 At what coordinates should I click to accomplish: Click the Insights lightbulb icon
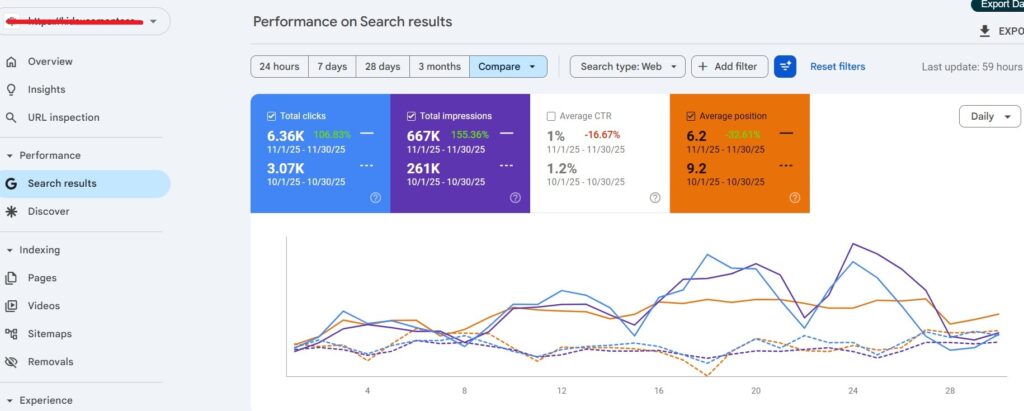(x=10, y=90)
